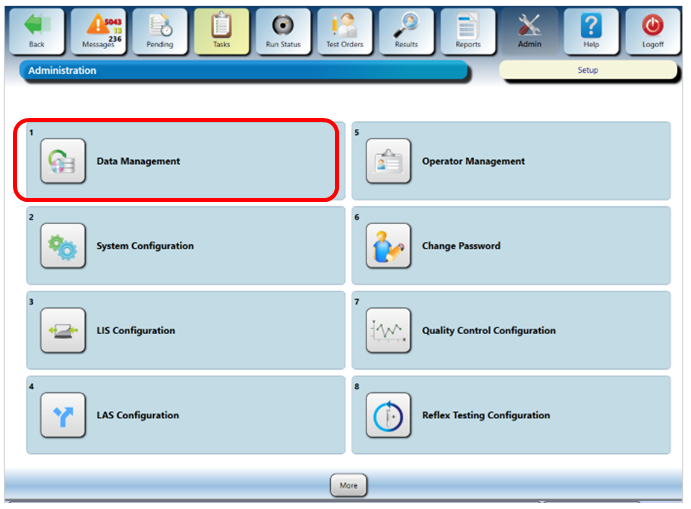Go Back using the green arrow
The height and width of the screenshot is (509, 691).
tap(37, 30)
